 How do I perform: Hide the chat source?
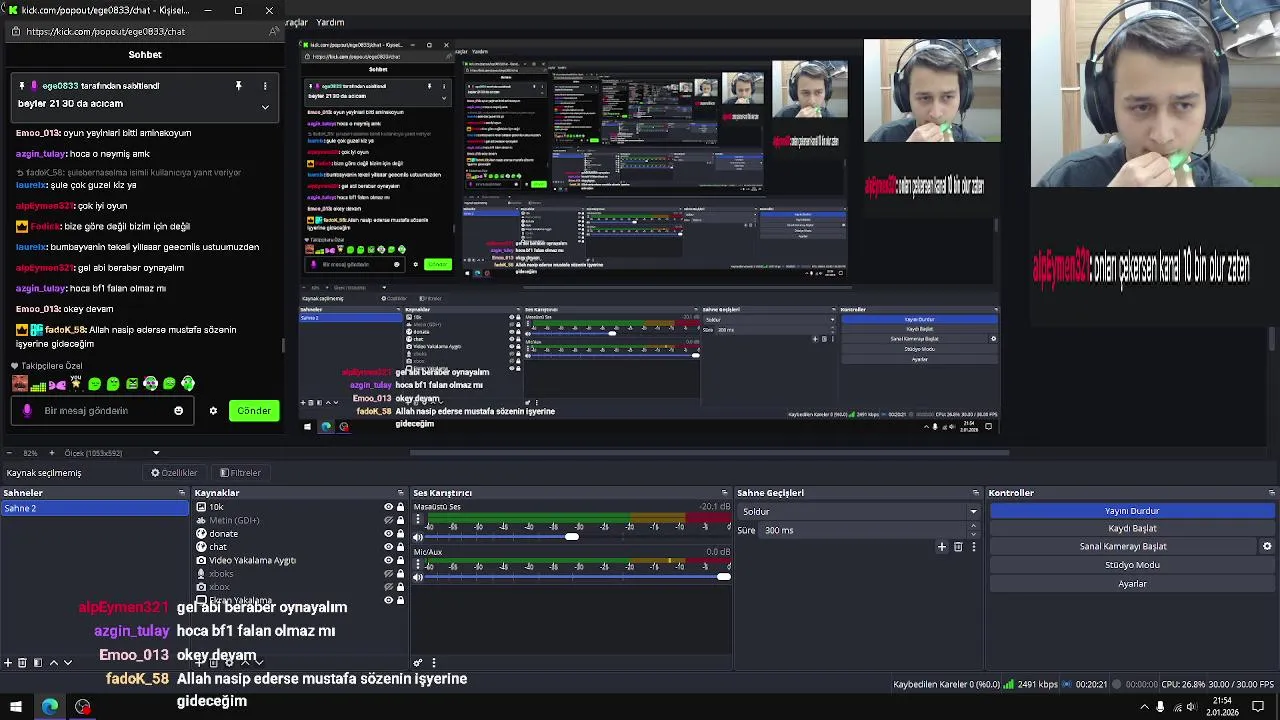[x=389, y=547]
